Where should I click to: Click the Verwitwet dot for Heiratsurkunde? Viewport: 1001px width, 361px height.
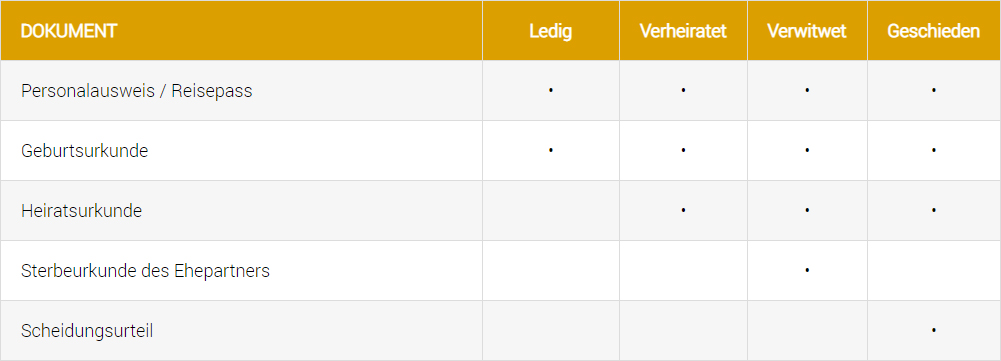tap(807, 210)
